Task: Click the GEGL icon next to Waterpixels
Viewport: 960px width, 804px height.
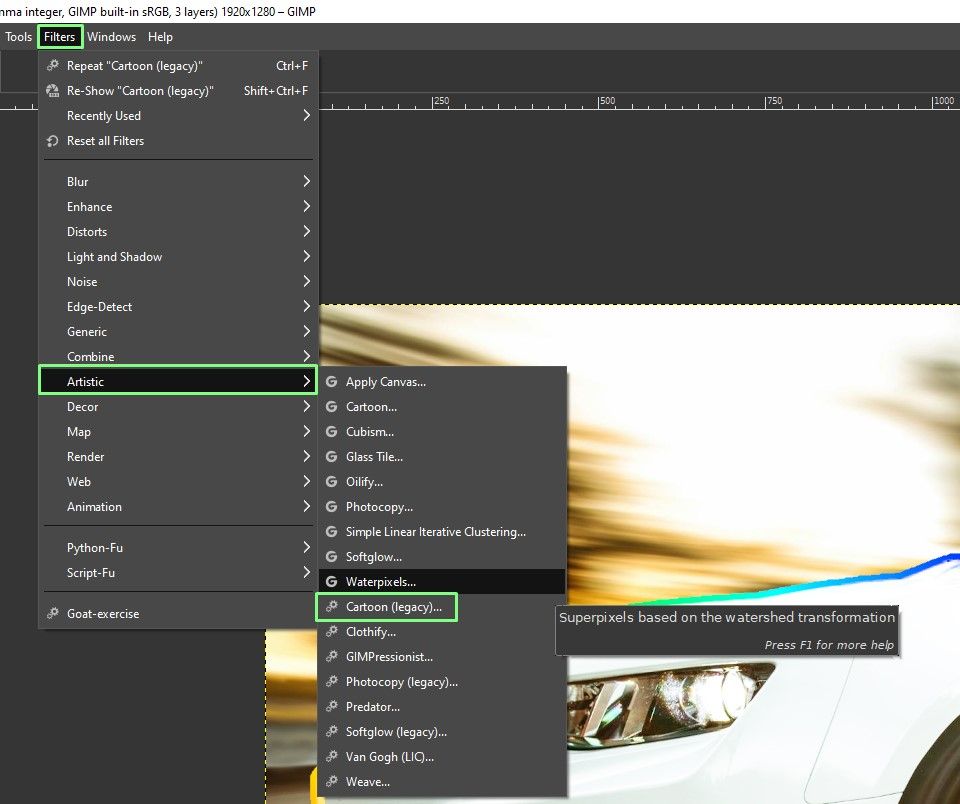Action: click(331, 582)
